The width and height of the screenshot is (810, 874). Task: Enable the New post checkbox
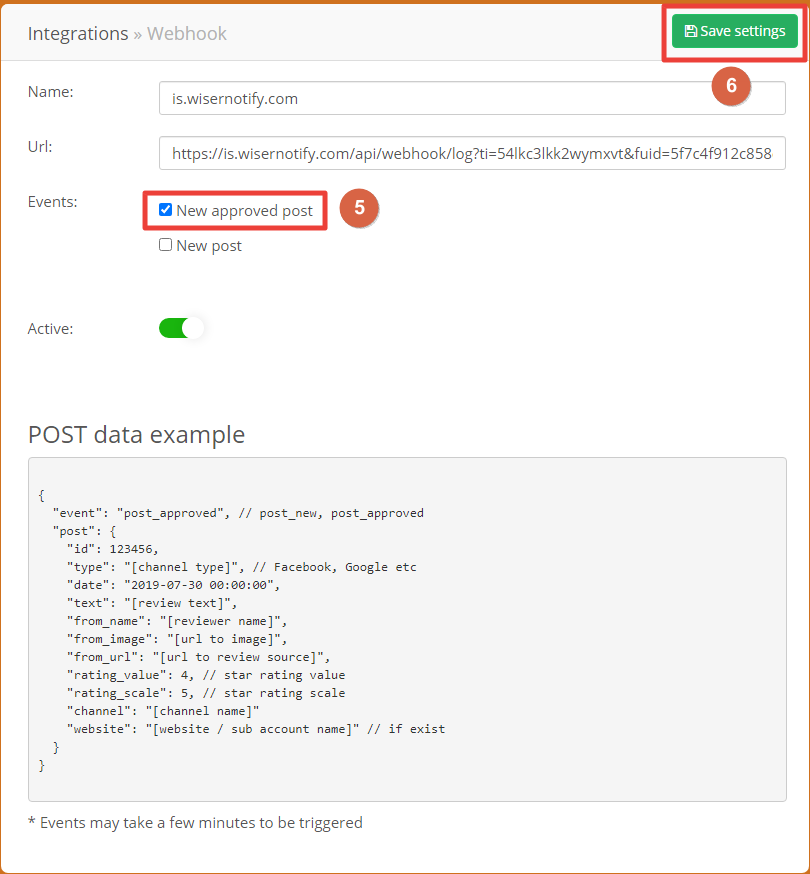pyautogui.click(x=166, y=245)
